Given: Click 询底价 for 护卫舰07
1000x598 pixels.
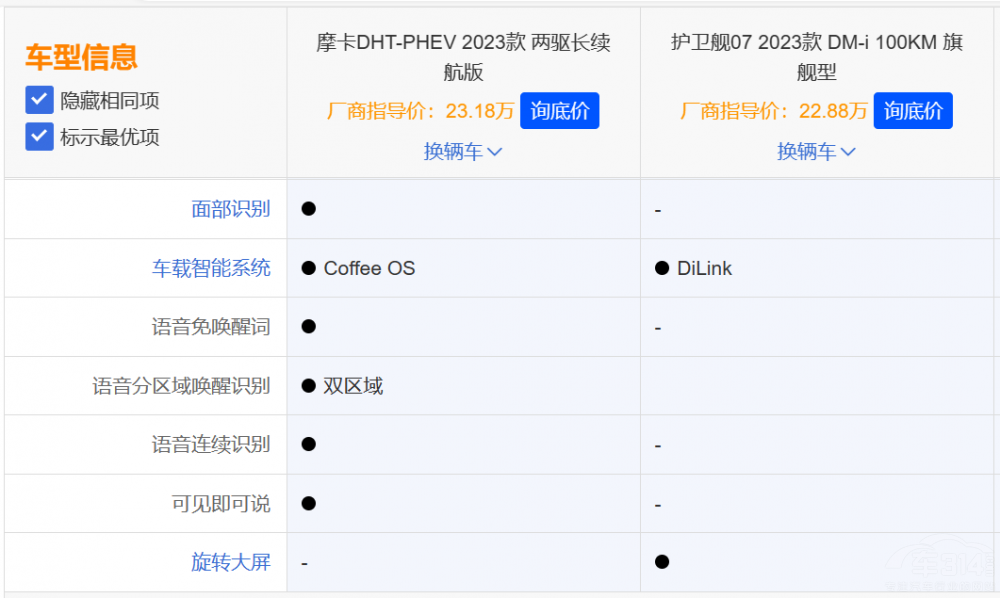Looking at the screenshot, I should pos(912,111).
